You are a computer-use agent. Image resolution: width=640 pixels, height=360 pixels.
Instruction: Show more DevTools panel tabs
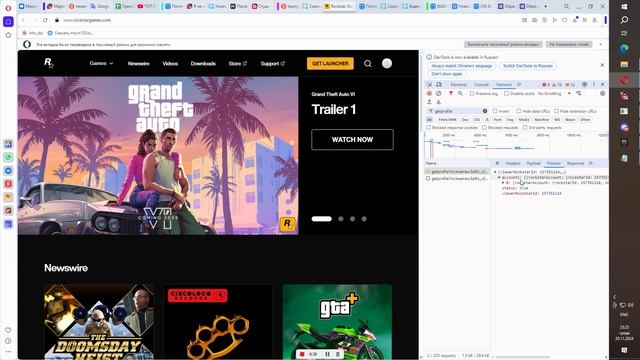click(x=519, y=84)
